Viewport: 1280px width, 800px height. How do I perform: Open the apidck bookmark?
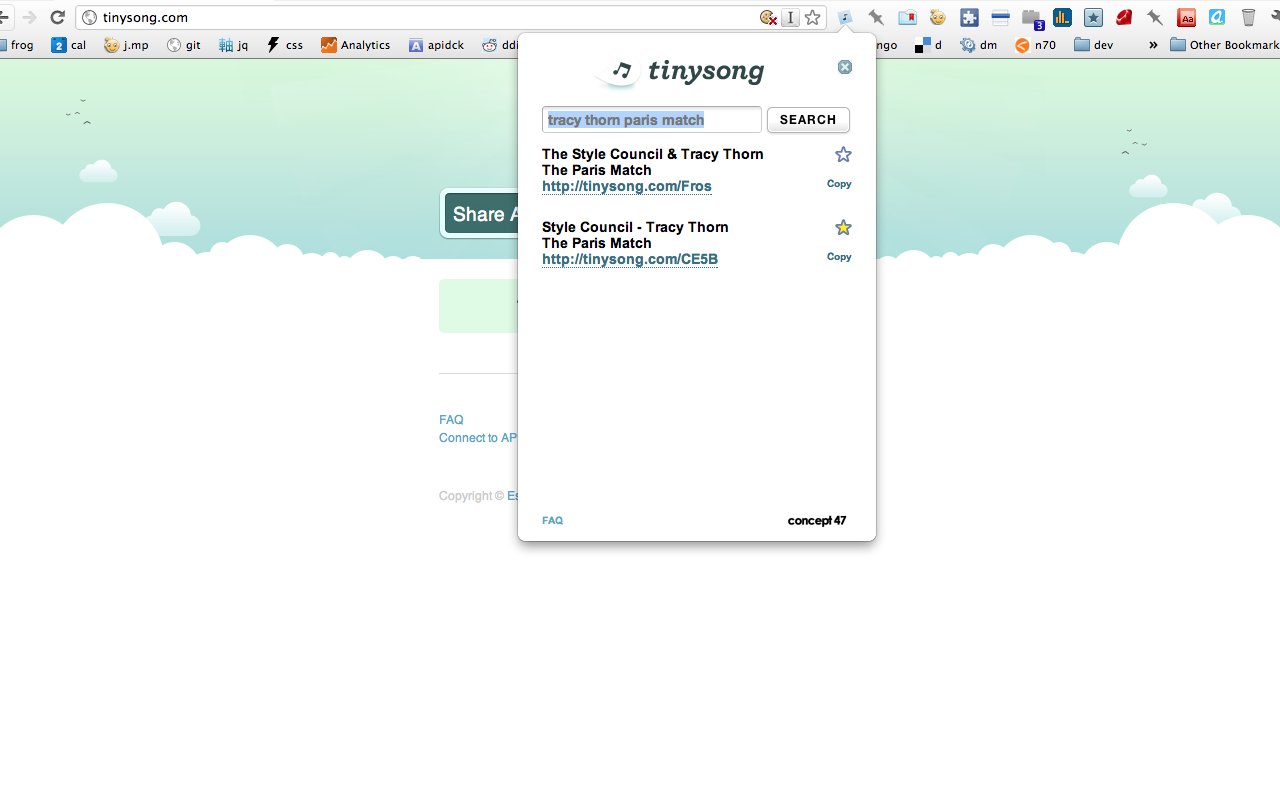437,45
